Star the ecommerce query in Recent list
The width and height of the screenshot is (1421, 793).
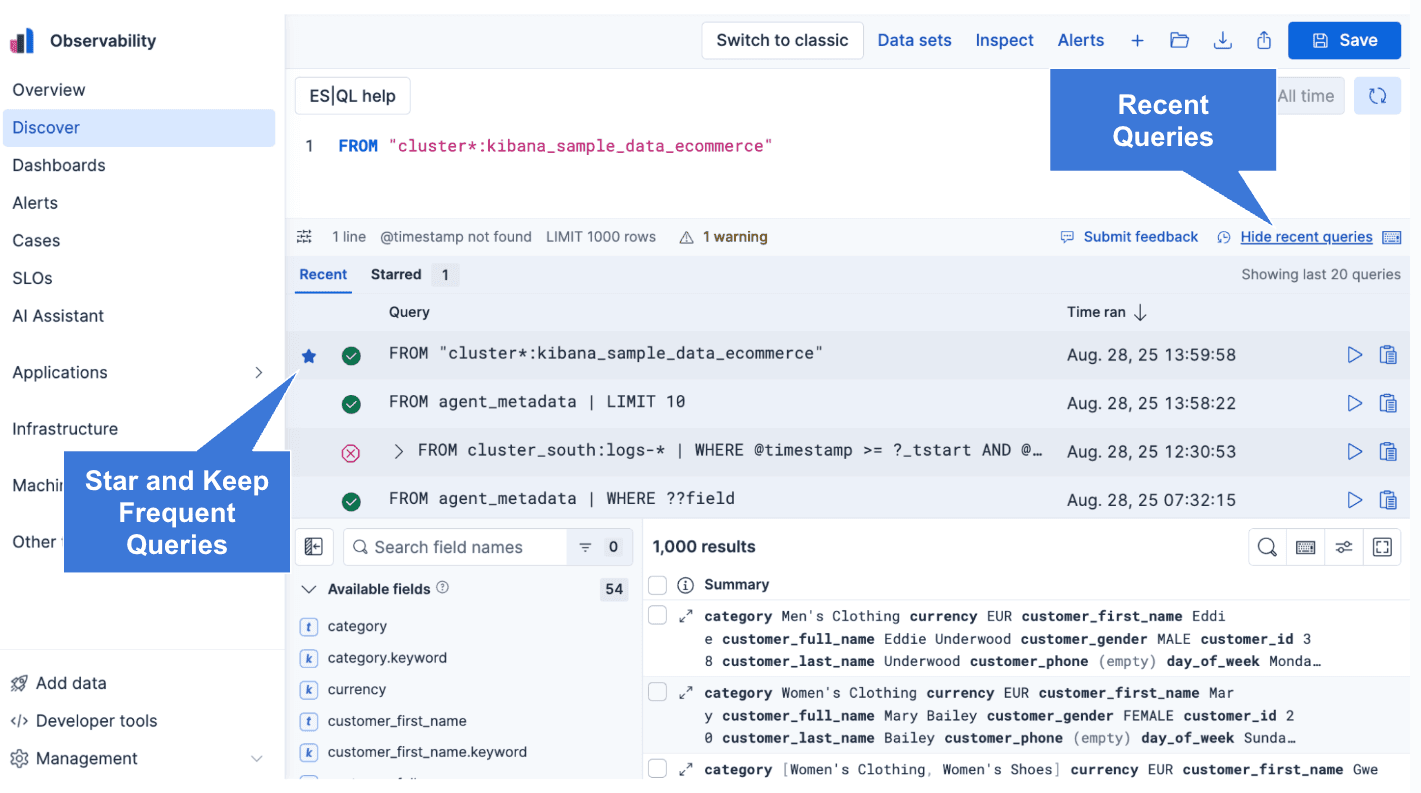(x=309, y=354)
